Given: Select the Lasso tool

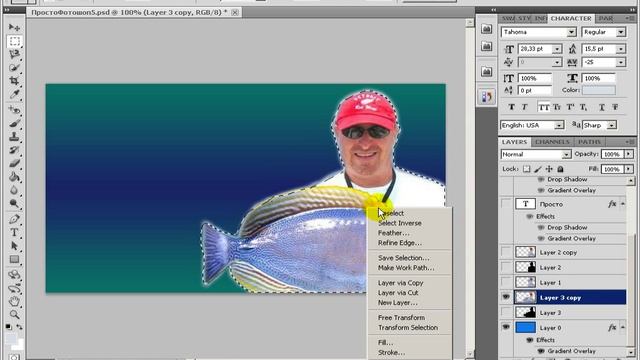Looking at the screenshot, I should [14, 54].
